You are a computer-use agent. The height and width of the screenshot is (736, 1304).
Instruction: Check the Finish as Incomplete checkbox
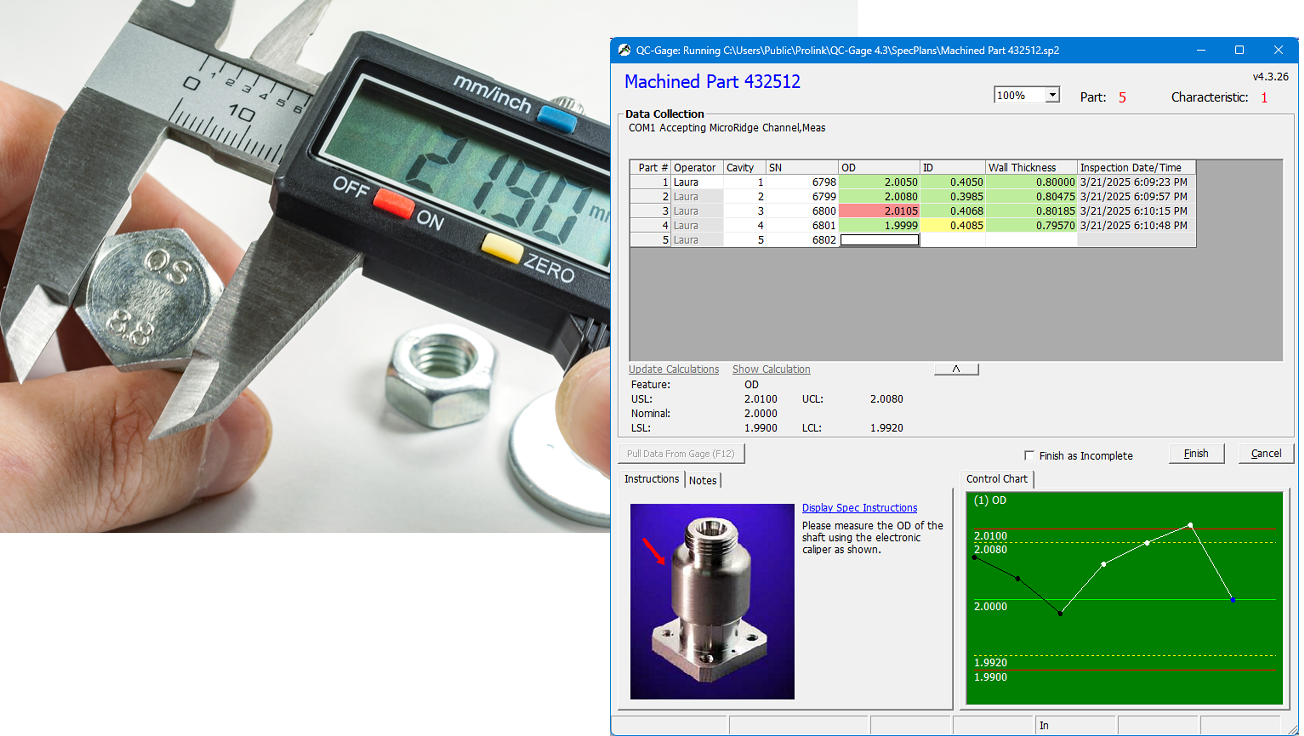coord(1030,456)
